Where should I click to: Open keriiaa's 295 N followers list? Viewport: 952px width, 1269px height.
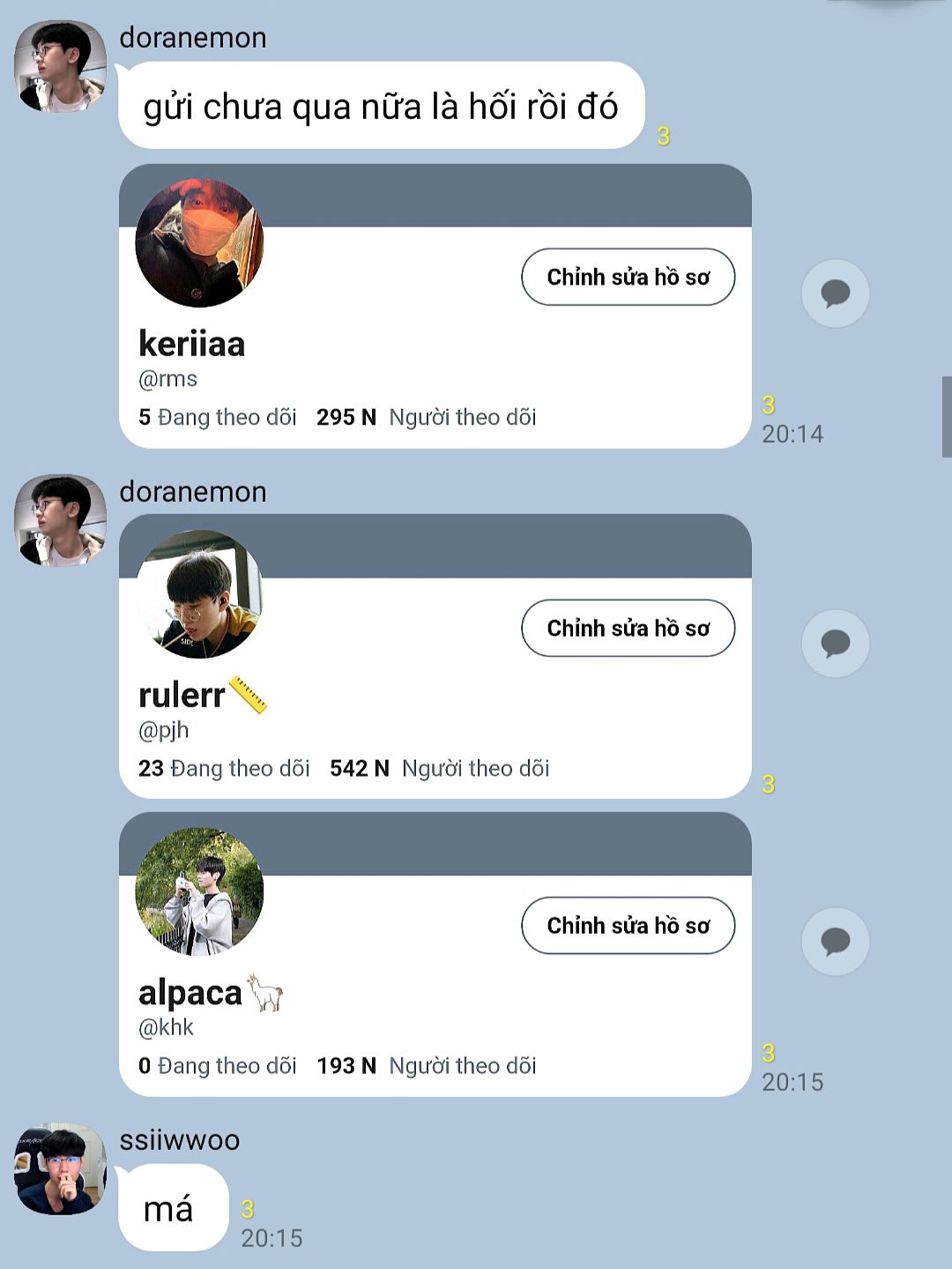click(x=426, y=417)
